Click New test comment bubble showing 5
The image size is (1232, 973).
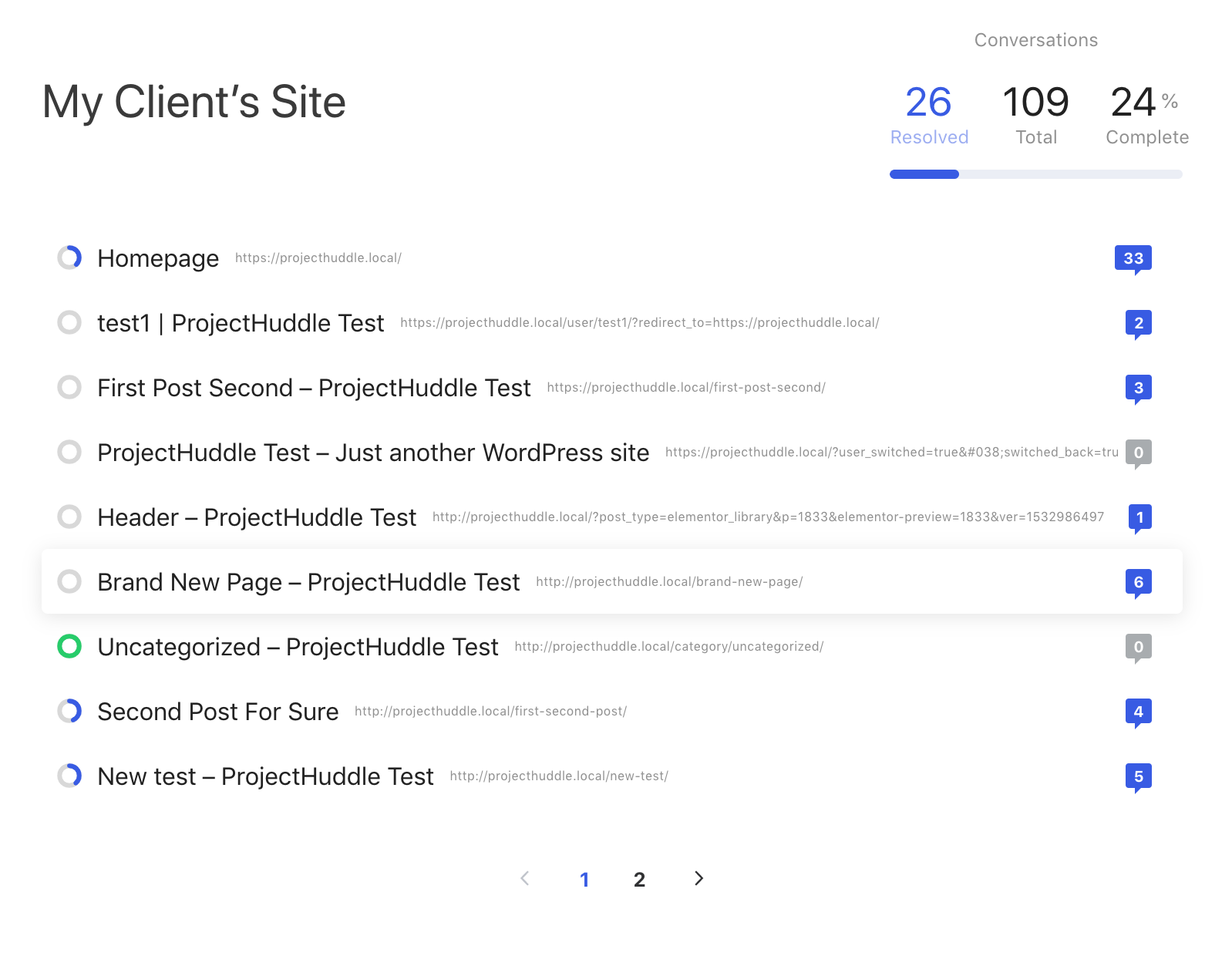pyautogui.click(x=1138, y=776)
